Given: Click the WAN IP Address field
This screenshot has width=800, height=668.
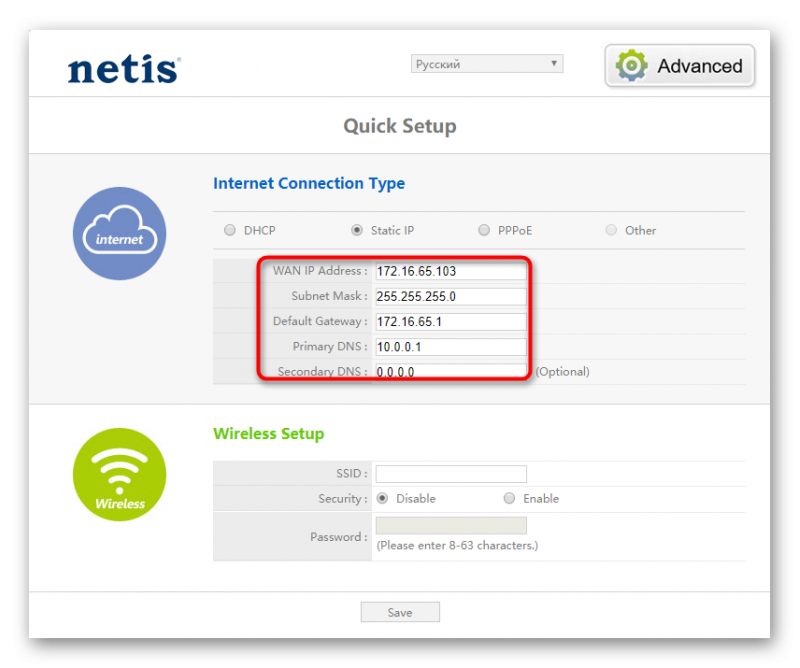Looking at the screenshot, I should click(x=451, y=271).
